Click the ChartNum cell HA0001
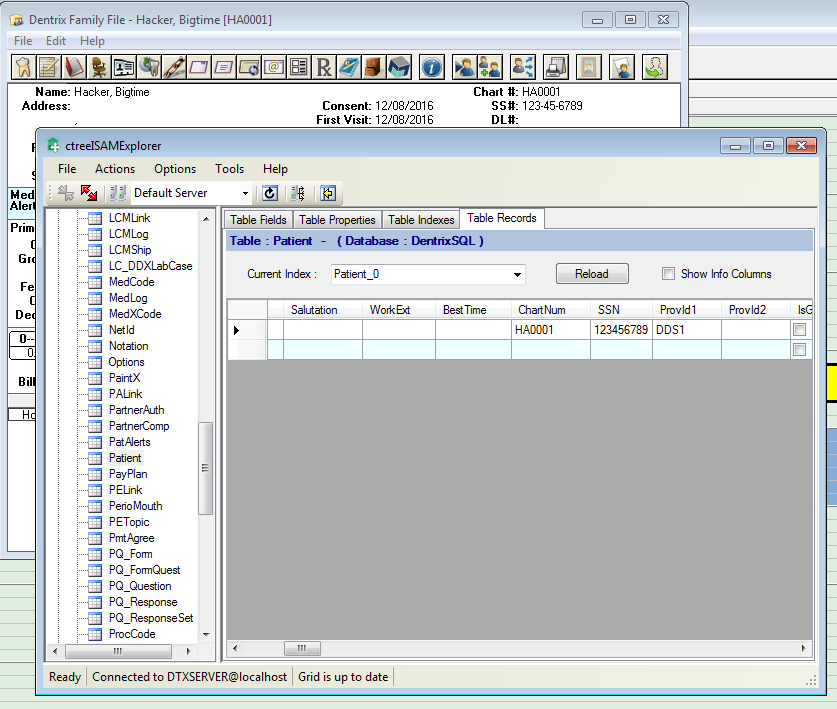 551,330
